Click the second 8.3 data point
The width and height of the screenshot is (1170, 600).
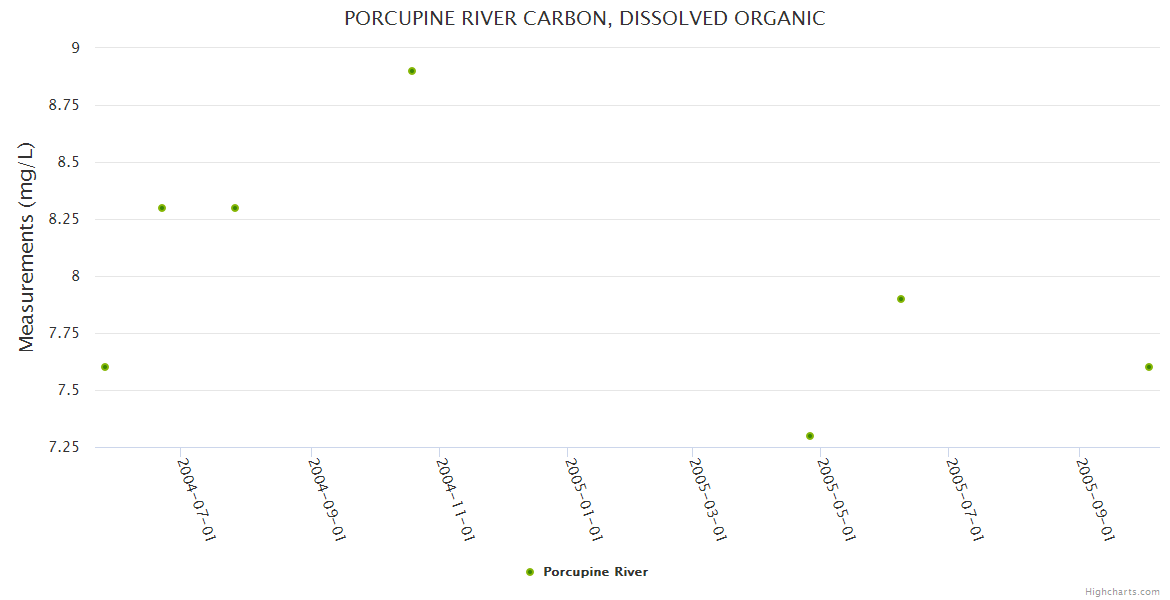click(235, 208)
